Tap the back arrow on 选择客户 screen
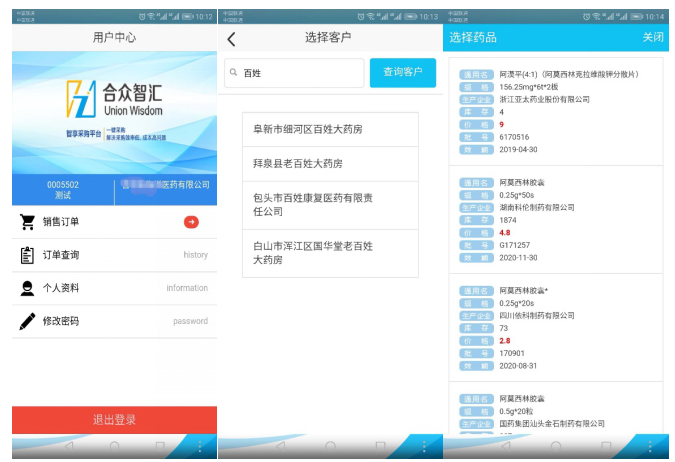Image resolution: width=675 pixels, height=462 pixels. tap(232, 39)
